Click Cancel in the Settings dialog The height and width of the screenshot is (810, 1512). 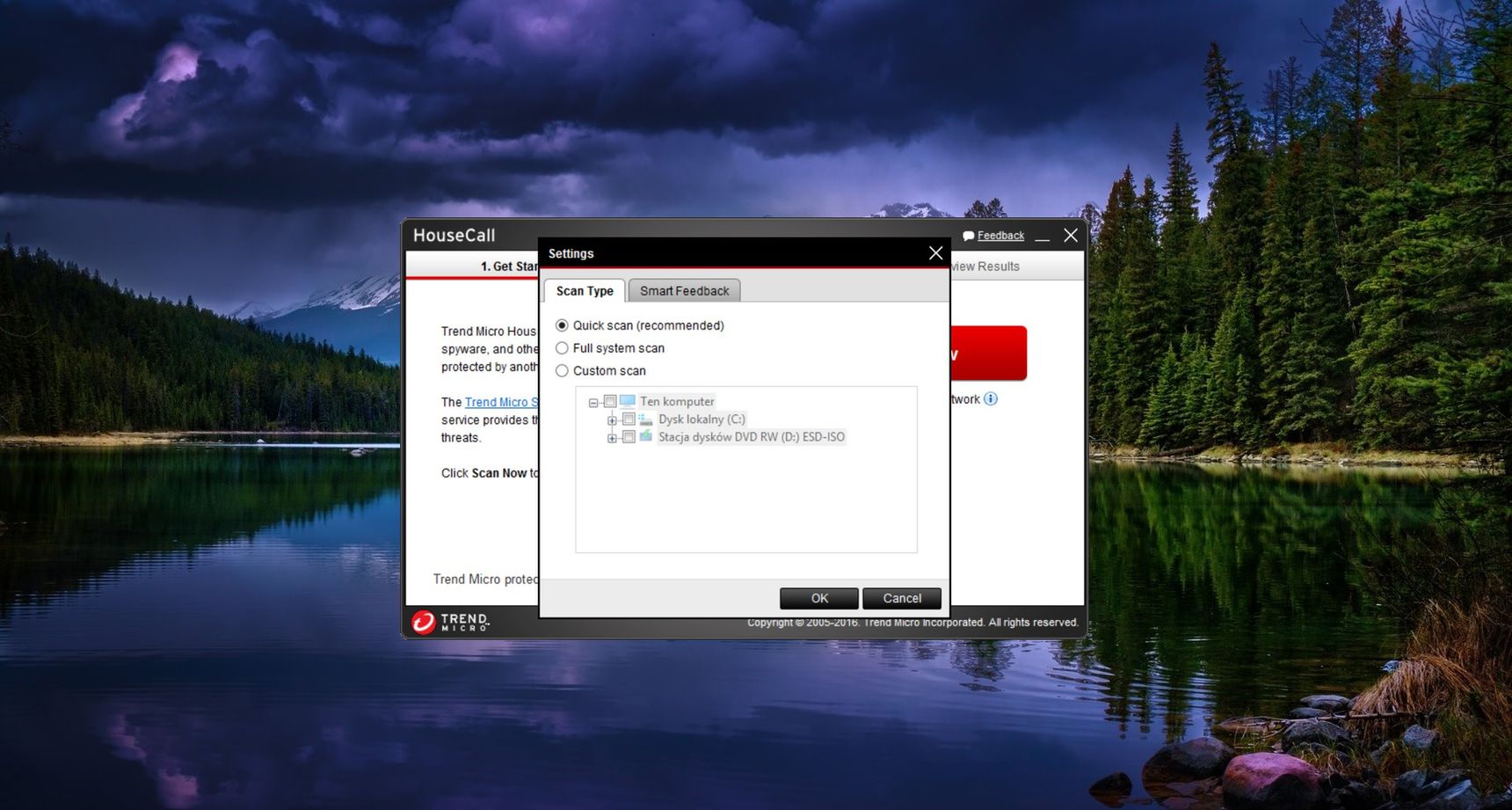(x=902, y=598)
